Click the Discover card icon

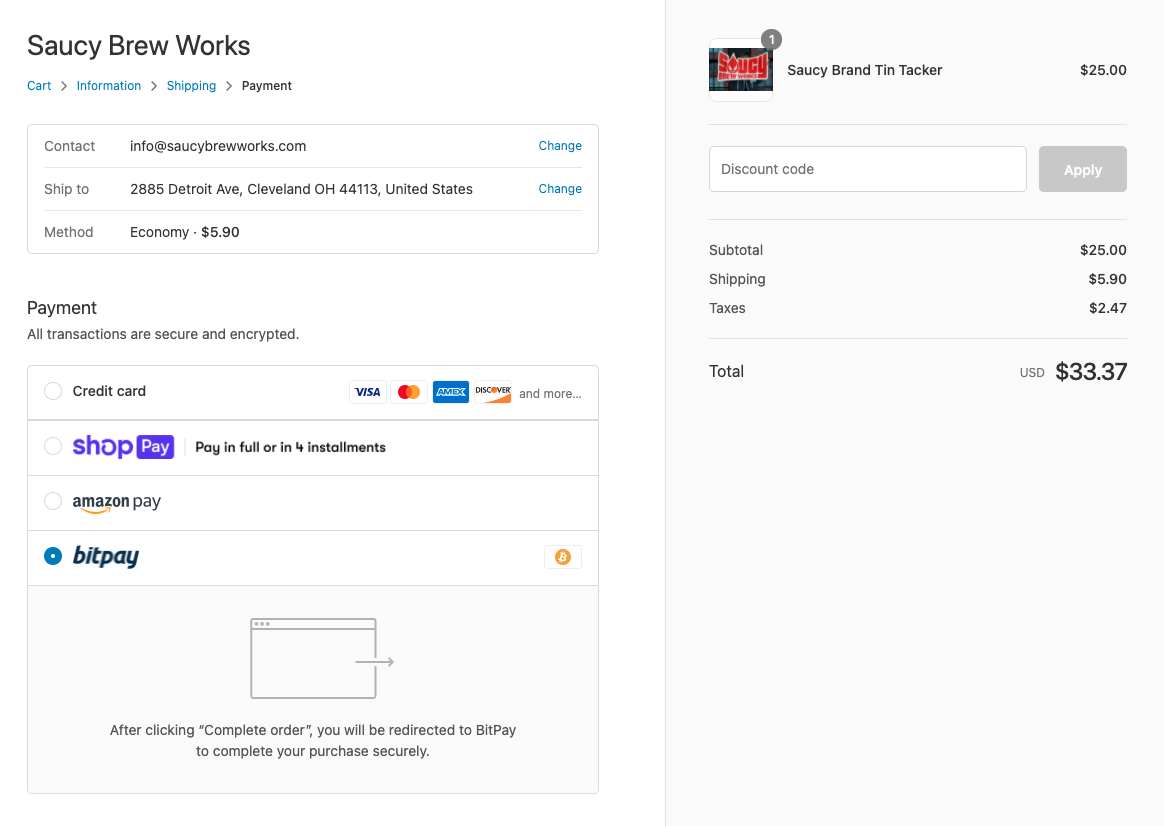(x=493, y=392)
